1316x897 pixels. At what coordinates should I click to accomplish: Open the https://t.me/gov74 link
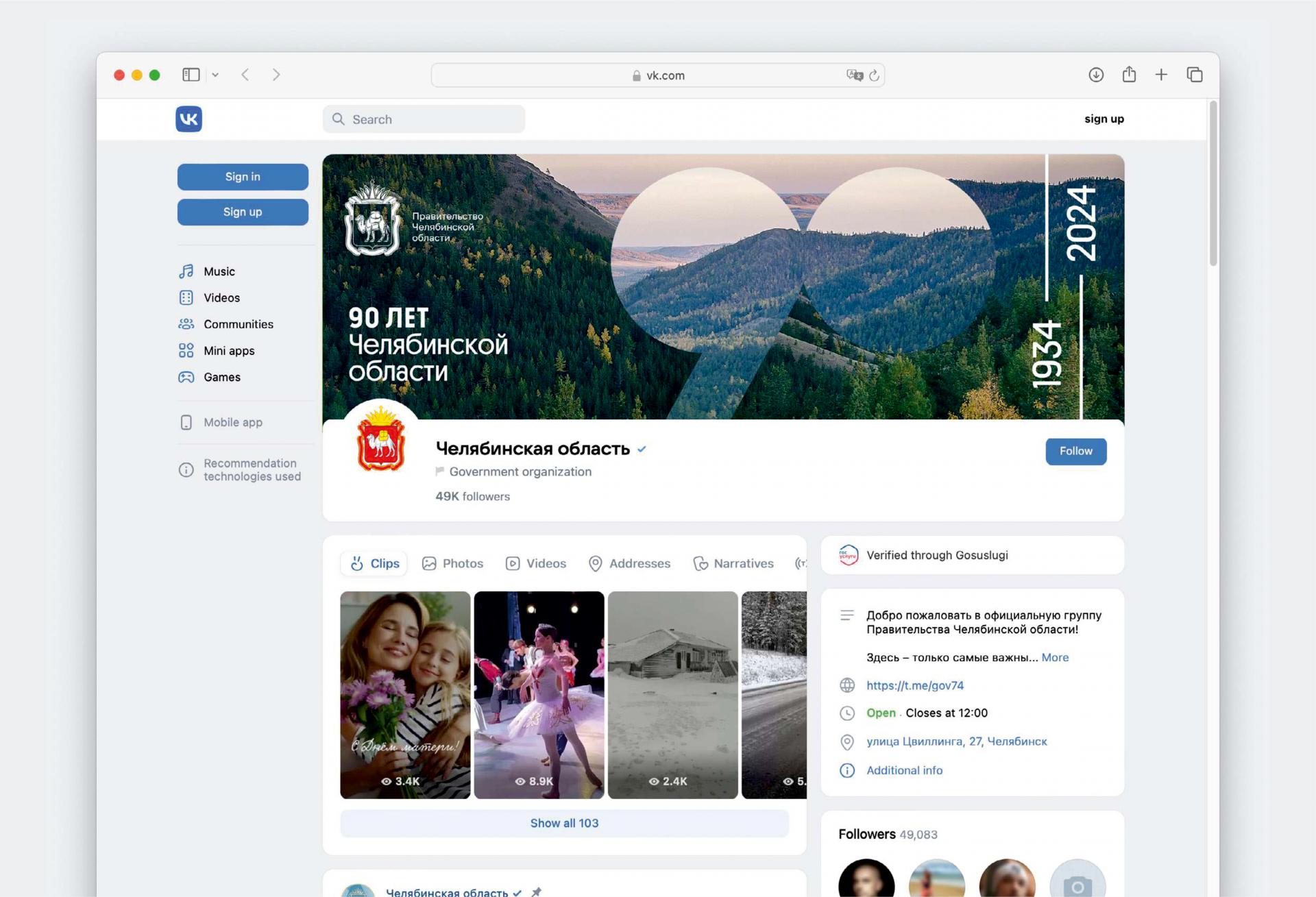[x=915, y=685]
